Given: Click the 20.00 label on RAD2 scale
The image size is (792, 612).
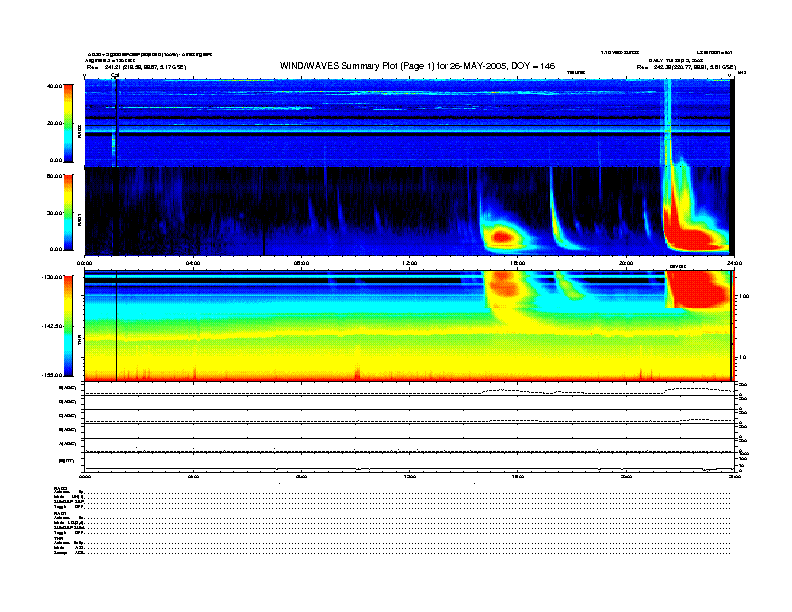Looking at the screenshot, I should click(x=54, y=123).
